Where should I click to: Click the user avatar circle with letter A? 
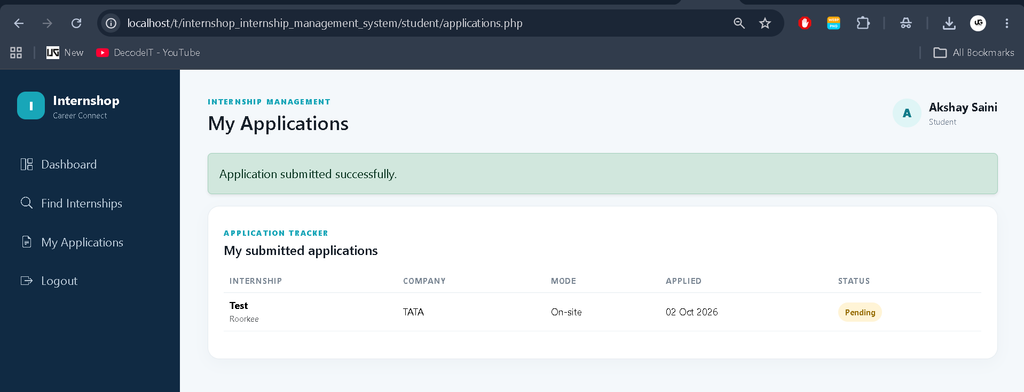coord(906,113)
